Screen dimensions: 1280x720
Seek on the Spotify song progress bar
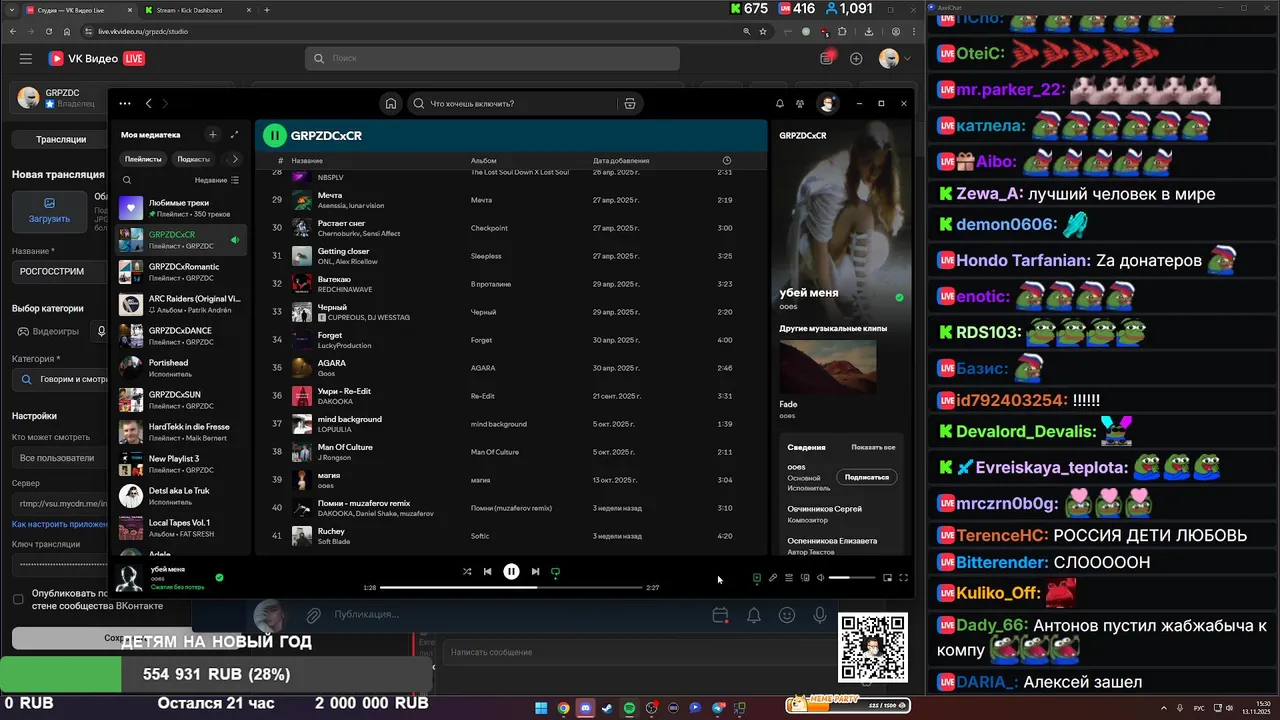pos(511,588)
